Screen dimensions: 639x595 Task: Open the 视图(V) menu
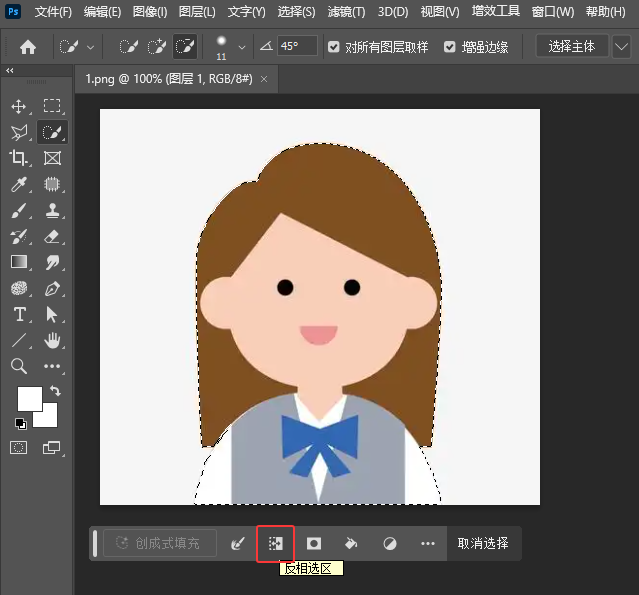(440, 12)
